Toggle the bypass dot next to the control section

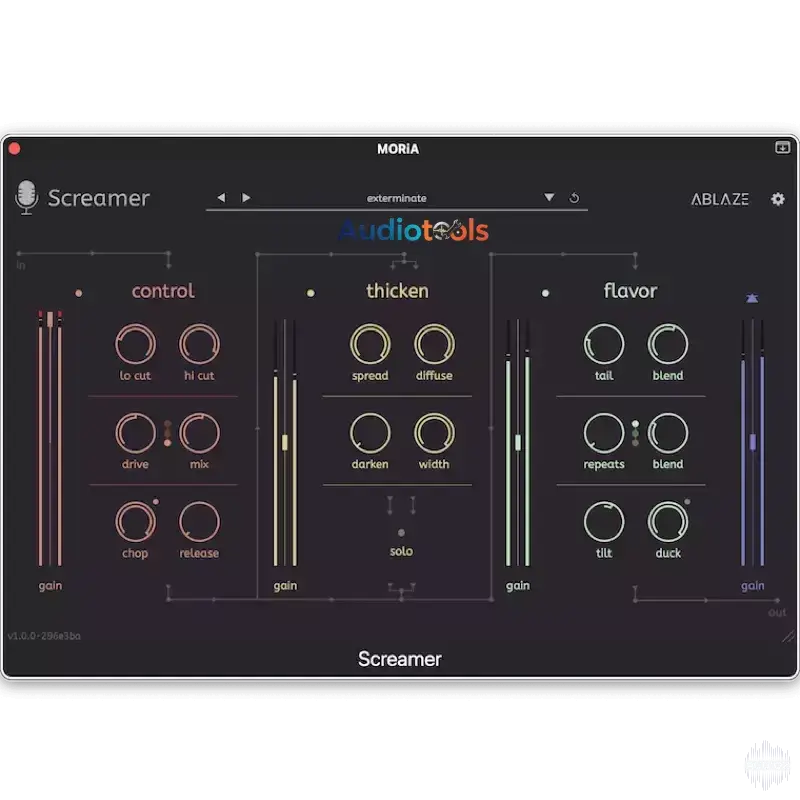pos(79,292)
